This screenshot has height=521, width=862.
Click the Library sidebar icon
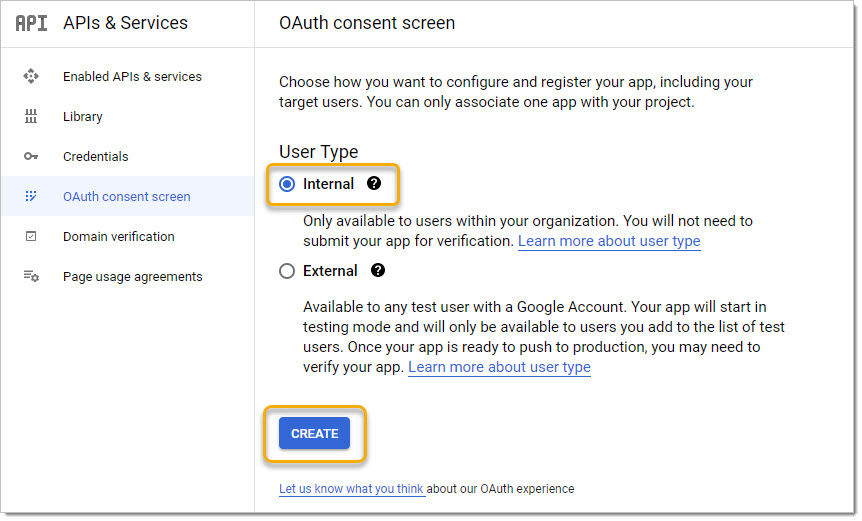[x=31, y=116]
